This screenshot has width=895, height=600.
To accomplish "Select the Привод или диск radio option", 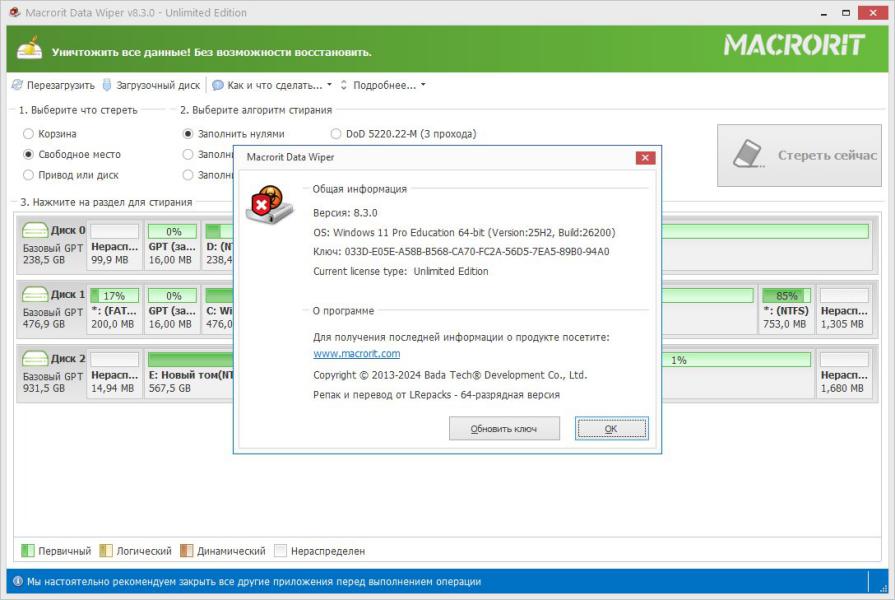I will click(29, 176).
